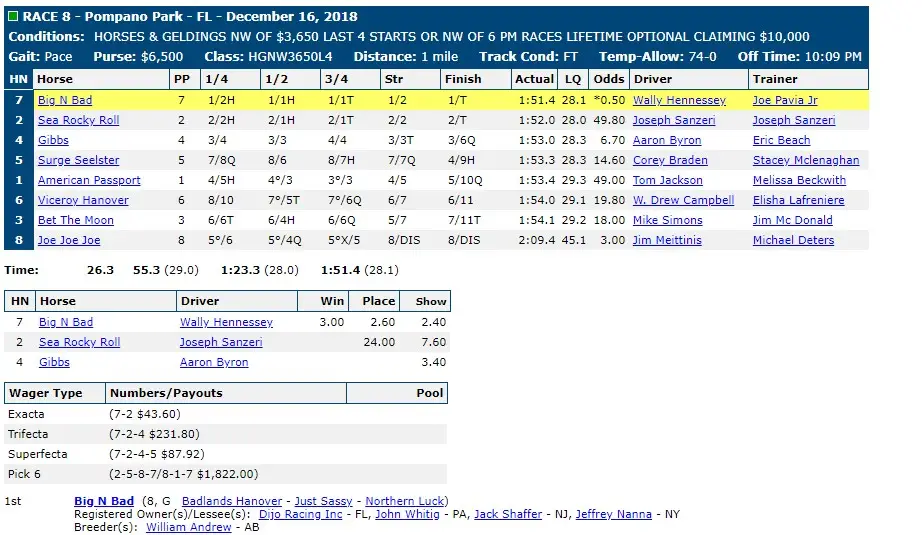Open dam Just Sassy link
This screenshot has width=922, height=535.
[323, 501]
